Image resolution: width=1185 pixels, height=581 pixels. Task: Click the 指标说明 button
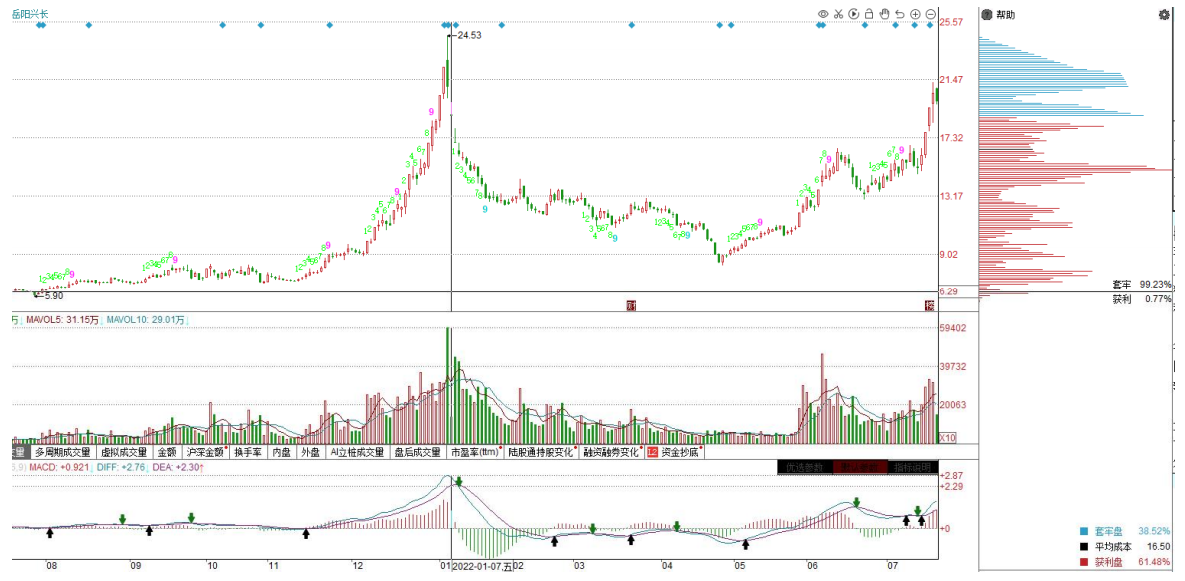pos(912,467)
